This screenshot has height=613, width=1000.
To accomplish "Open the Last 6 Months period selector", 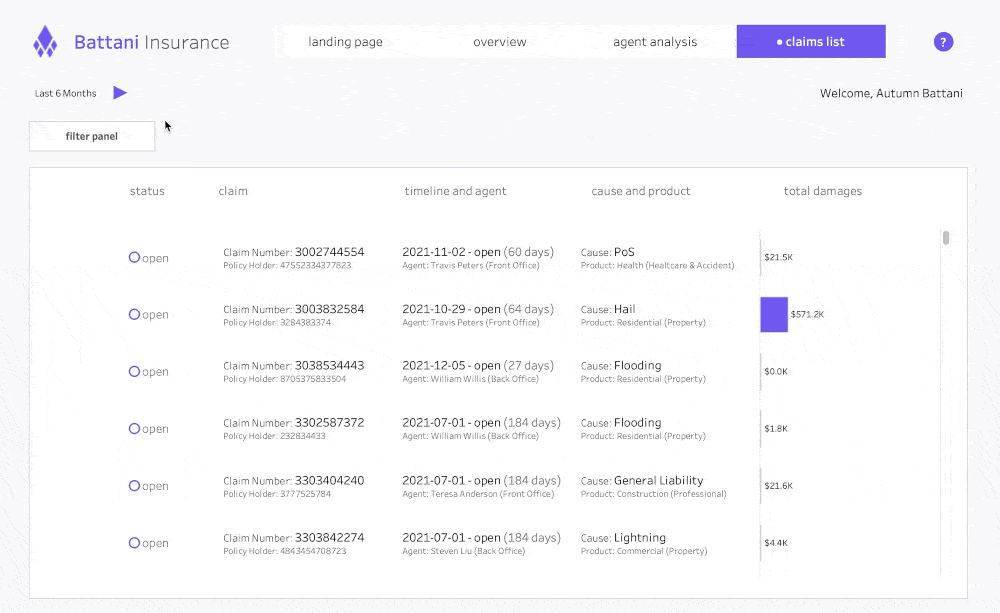I will pos(66,94).
